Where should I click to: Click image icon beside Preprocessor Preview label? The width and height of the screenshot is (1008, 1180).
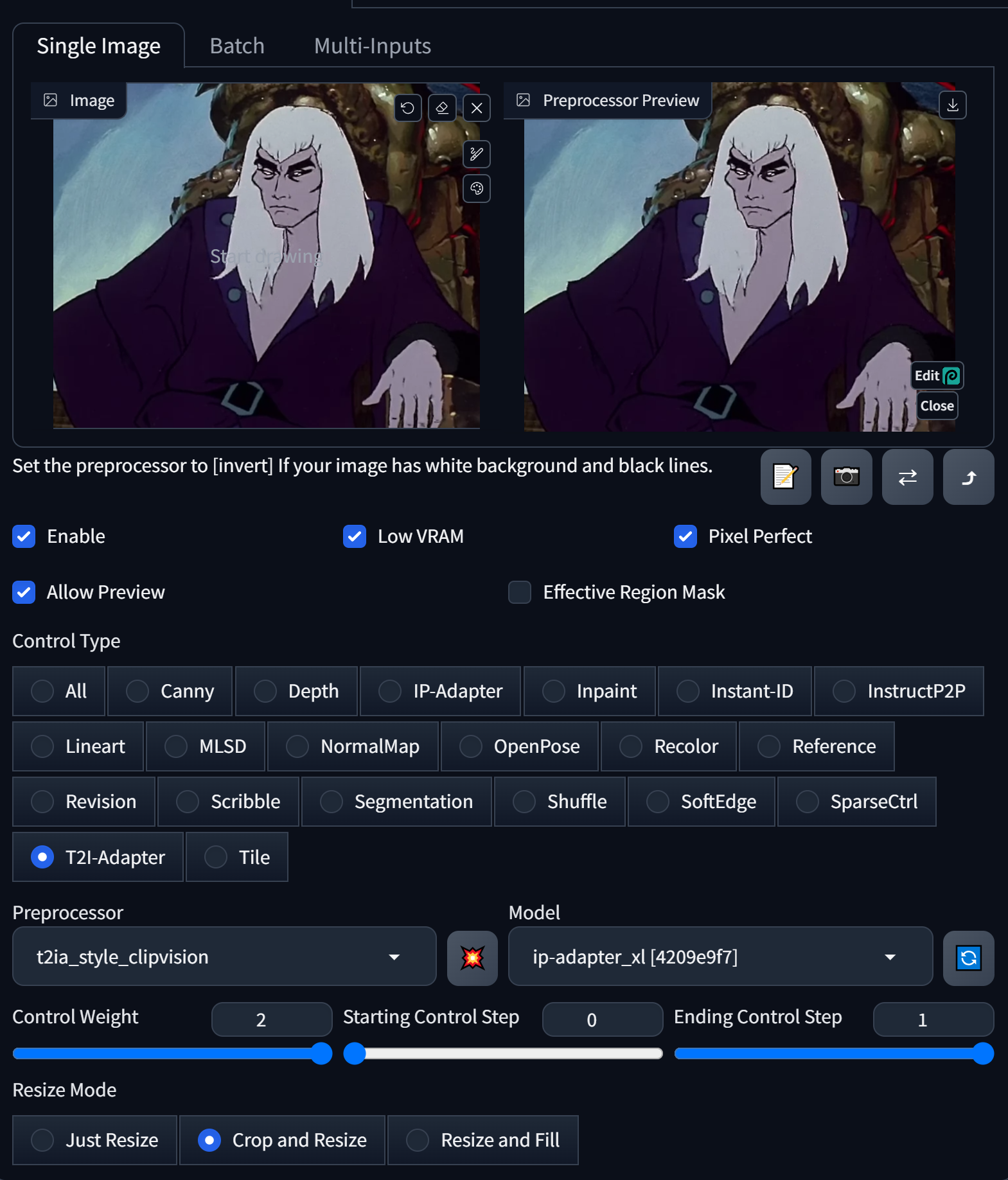tap(524, 100)
